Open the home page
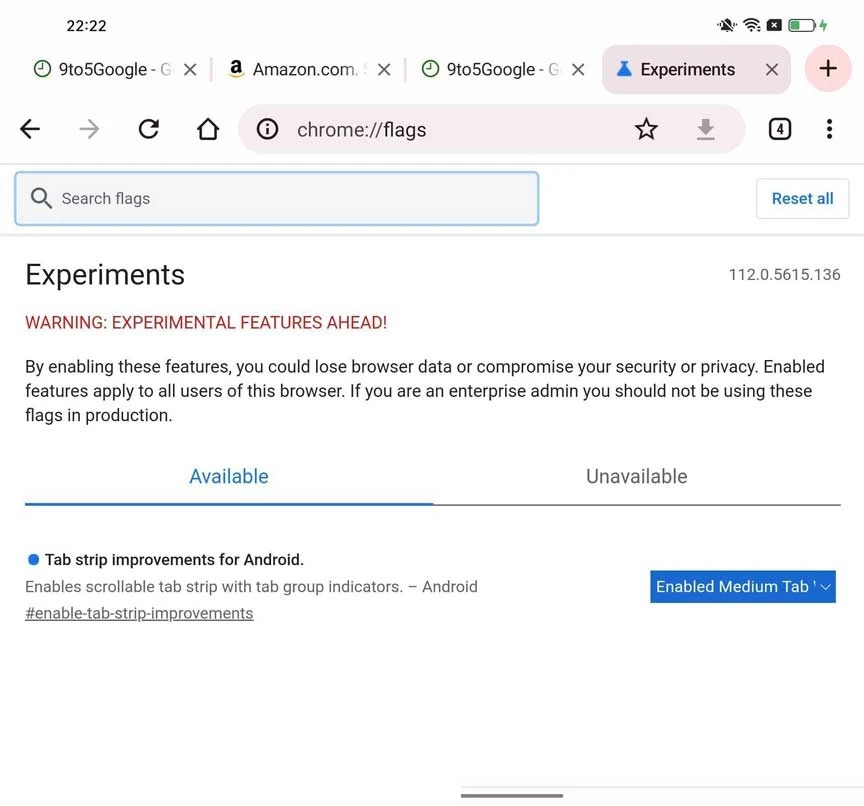The image size is (864, 806). pyautogui.click(x=208, y=129)
